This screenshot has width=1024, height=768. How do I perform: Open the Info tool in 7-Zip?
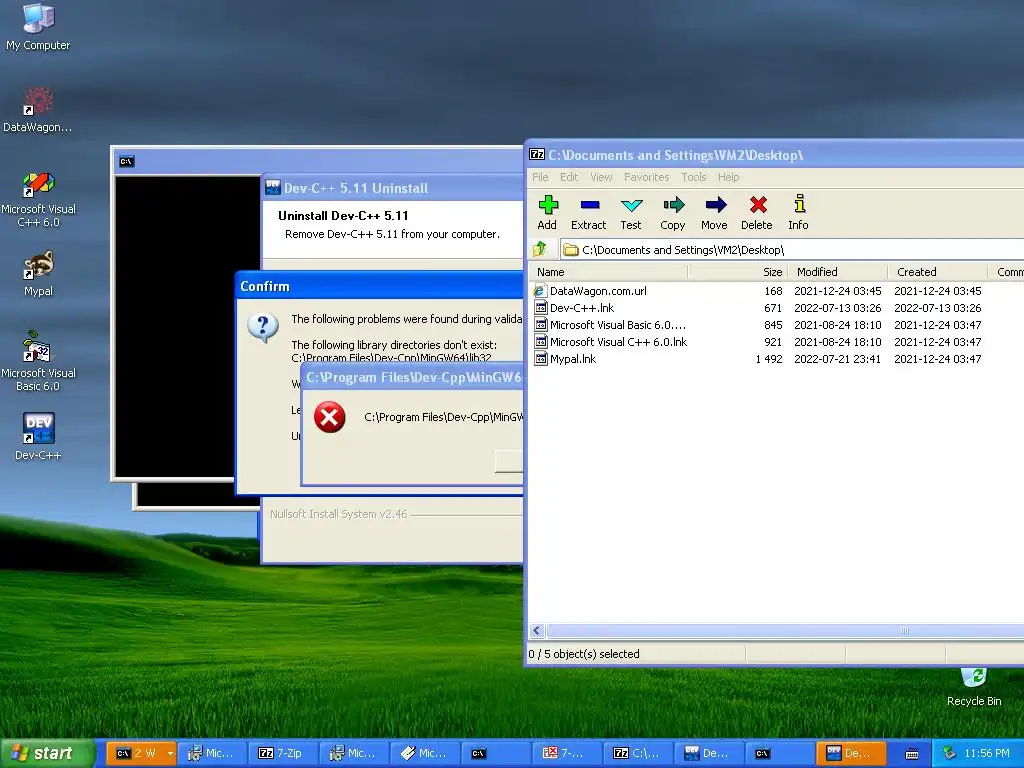[x=798, y=213]
